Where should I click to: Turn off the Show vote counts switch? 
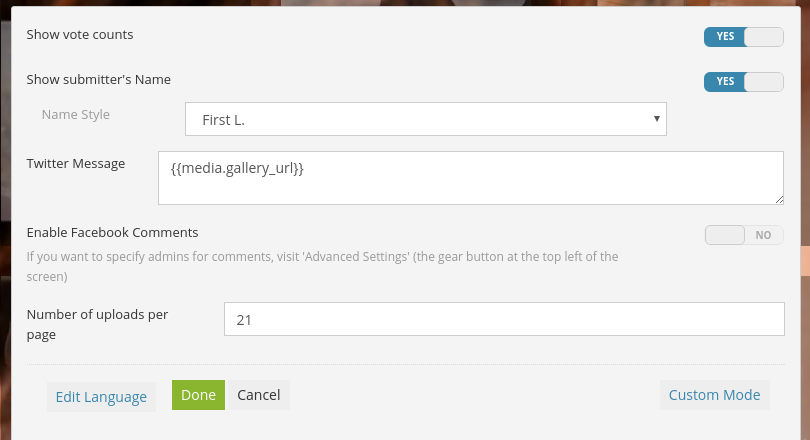(x=743, y=37)
